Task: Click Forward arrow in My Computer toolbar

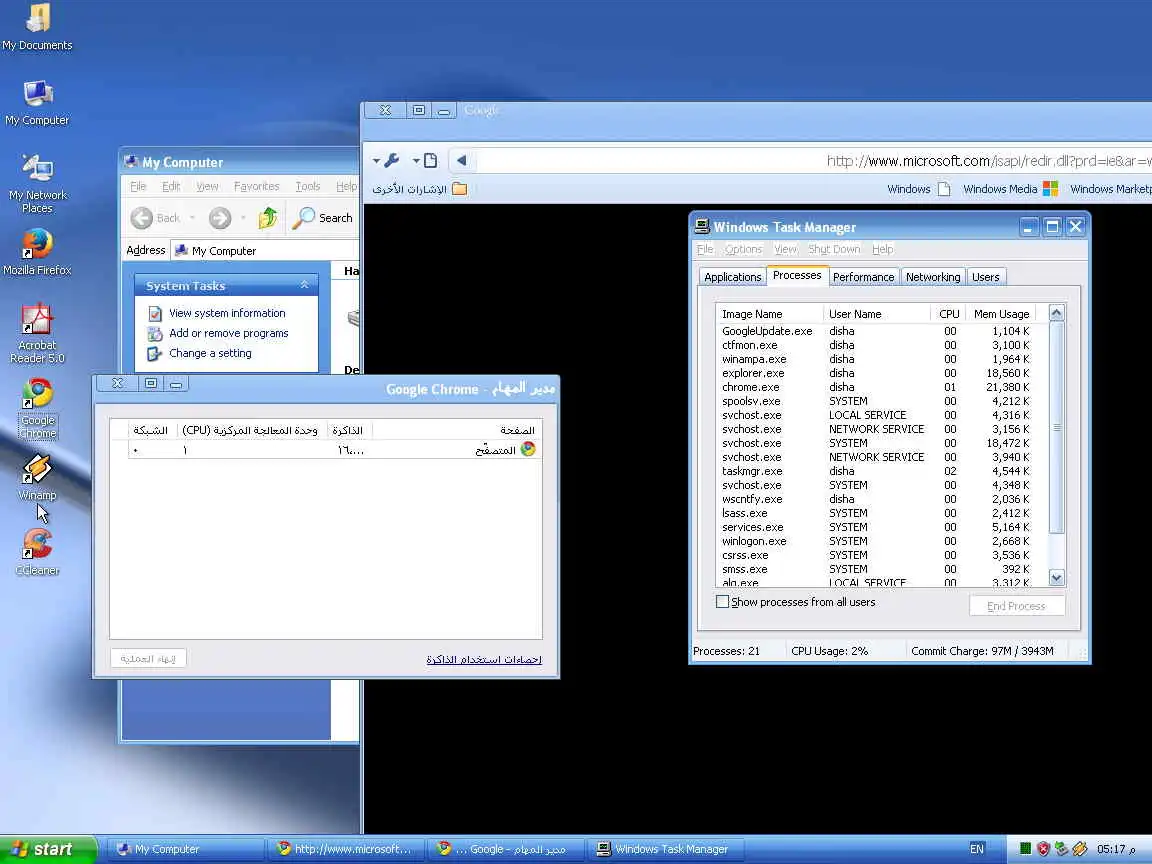Action: (220, 218)
